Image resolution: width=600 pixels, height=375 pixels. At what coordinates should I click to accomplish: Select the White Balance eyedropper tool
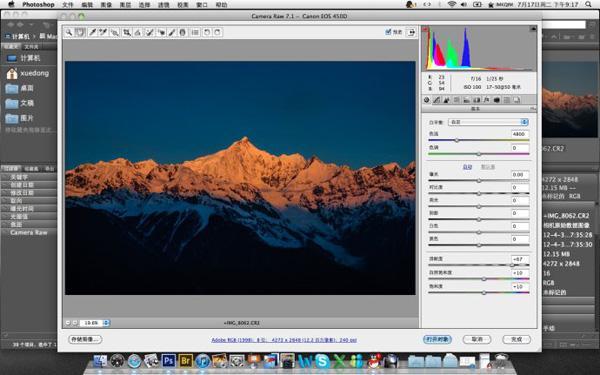(92, 33)
